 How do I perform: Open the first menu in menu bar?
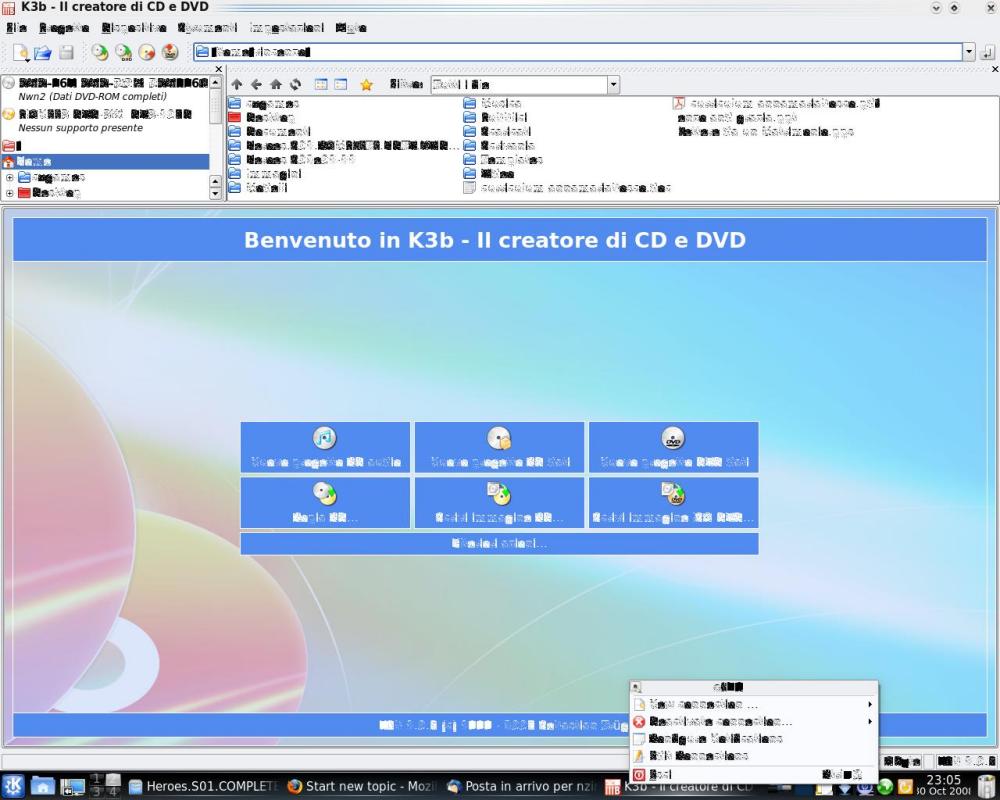point(16,28)
